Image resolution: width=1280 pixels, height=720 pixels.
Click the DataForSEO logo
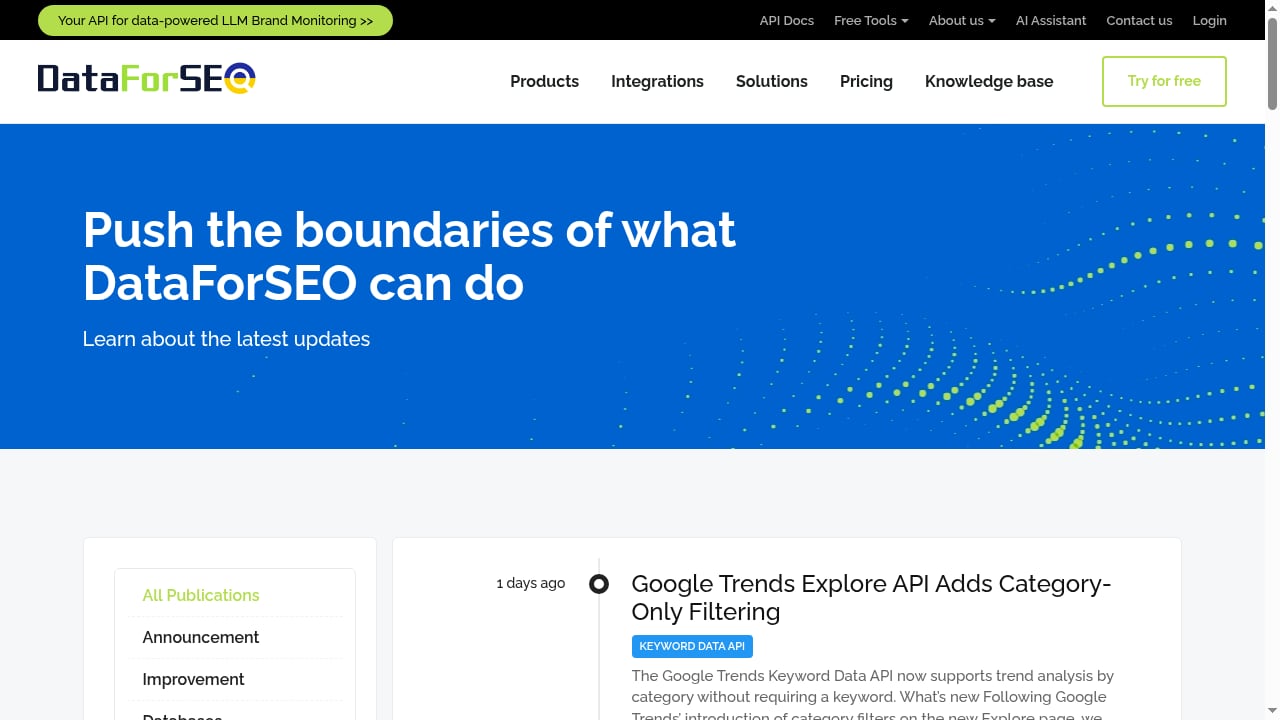pyautogui.click(x=147, y=79)
